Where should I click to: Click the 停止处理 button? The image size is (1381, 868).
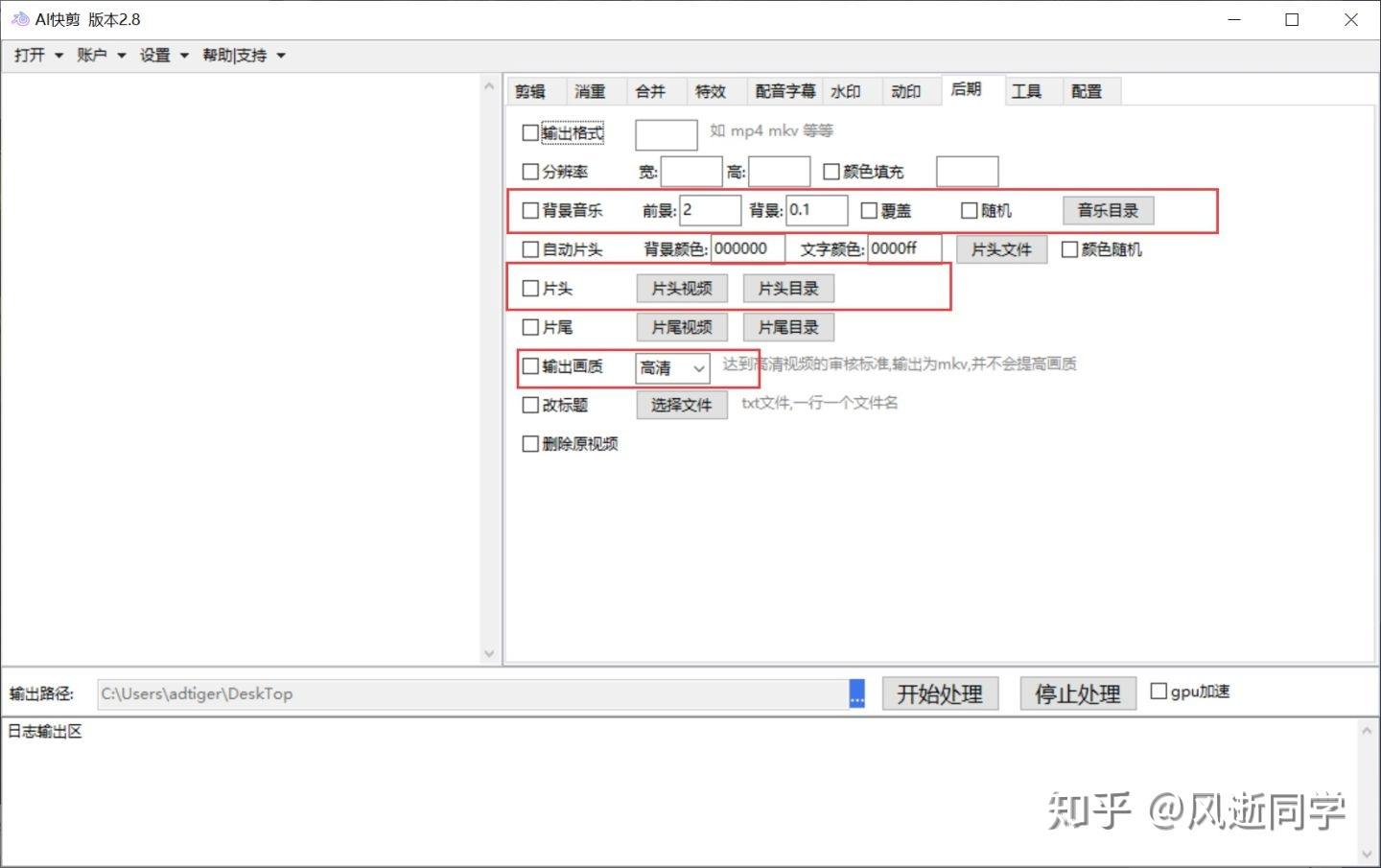tap(1077, 692)
